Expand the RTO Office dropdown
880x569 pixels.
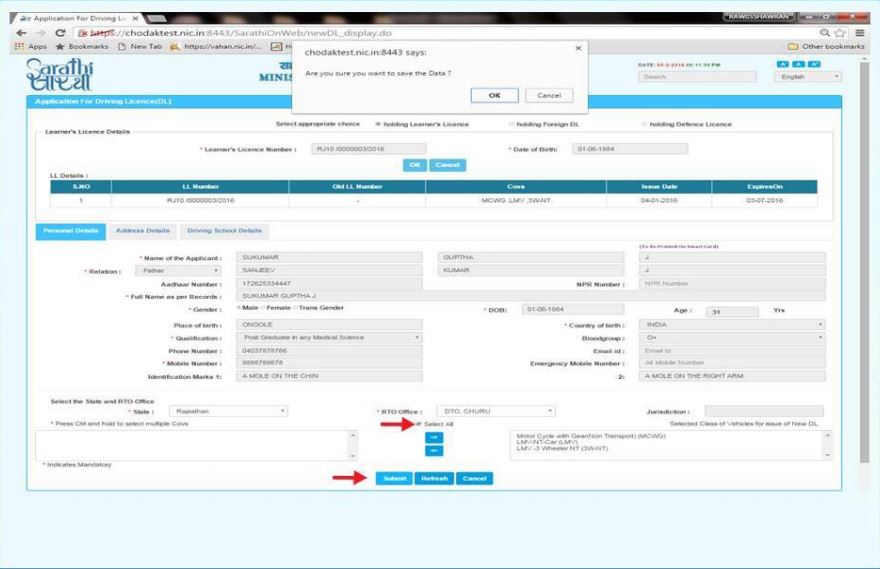coord(495,411)
